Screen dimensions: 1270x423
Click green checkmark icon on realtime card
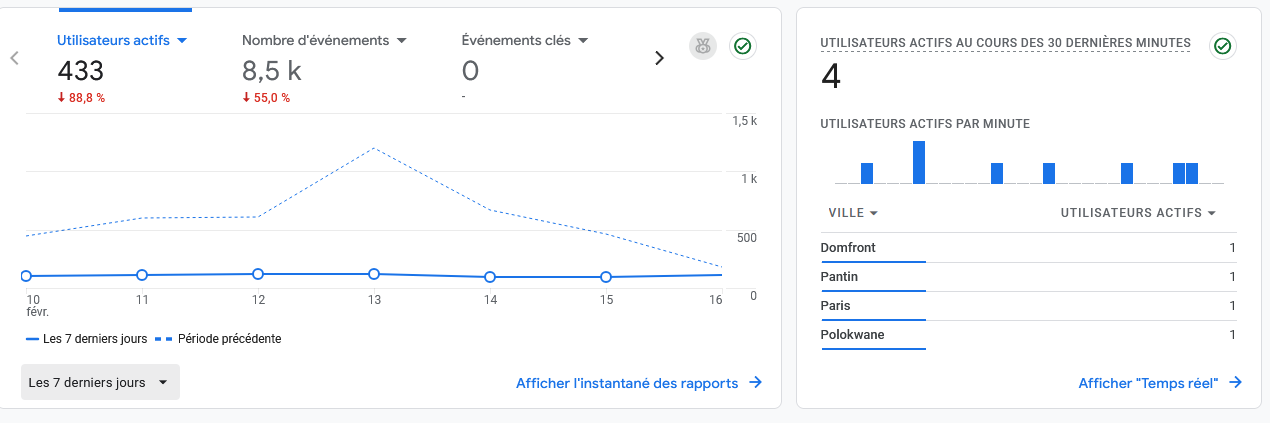click(1221, 46)
